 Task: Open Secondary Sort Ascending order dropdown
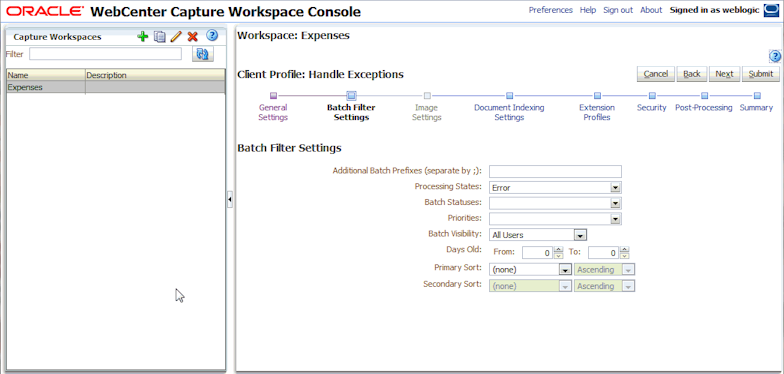pos(628,286)
